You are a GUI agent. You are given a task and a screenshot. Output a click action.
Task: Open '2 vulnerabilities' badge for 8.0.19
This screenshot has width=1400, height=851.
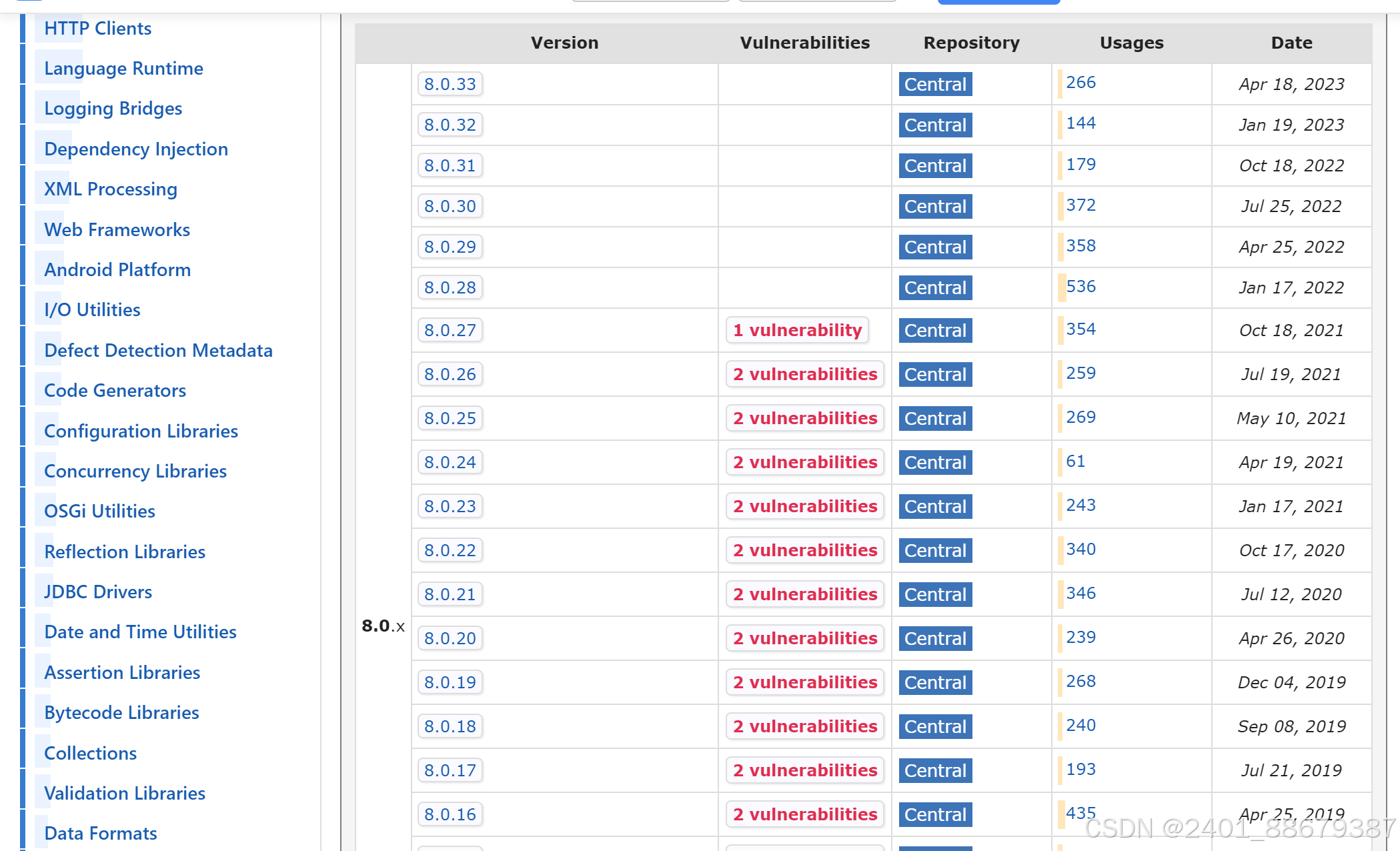804,682
